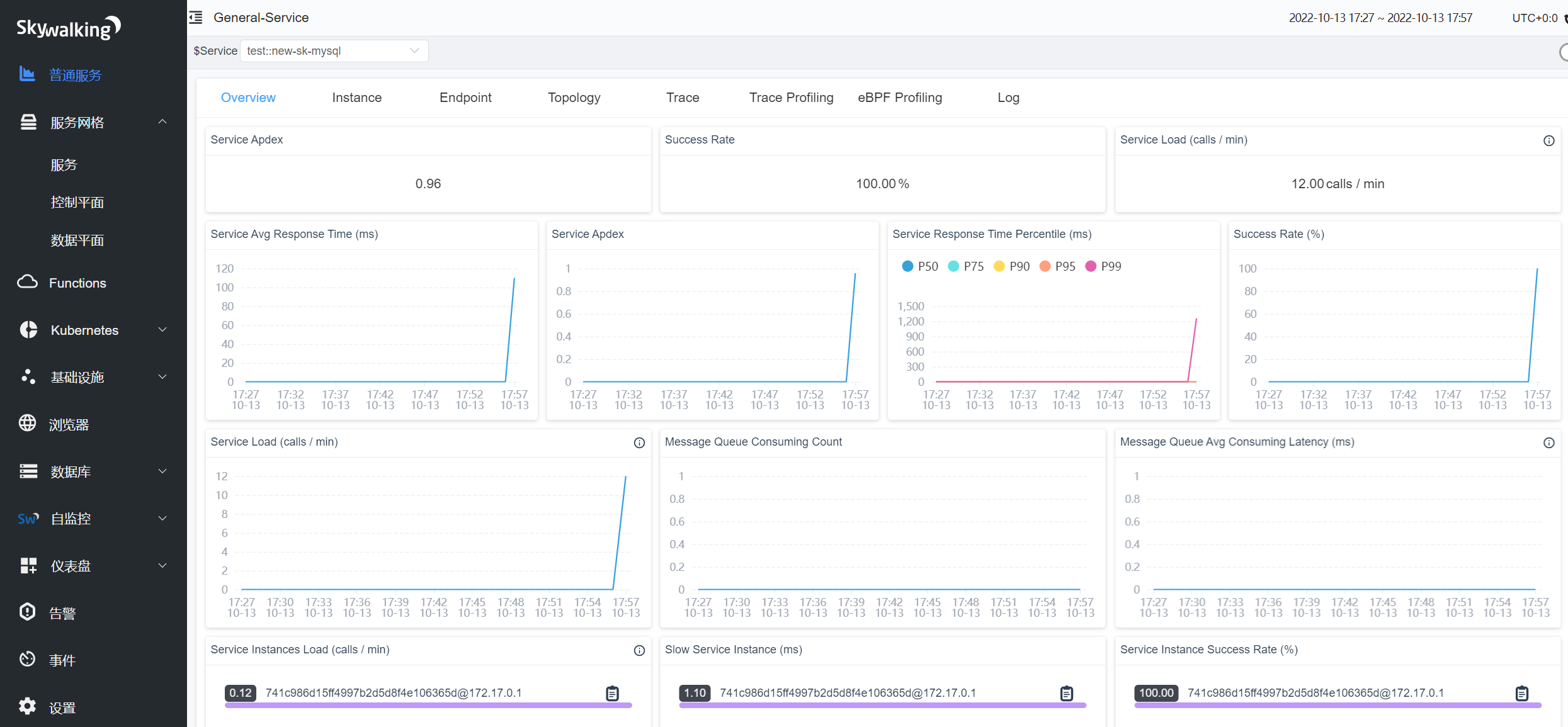
Task: Click the 事件 clock icon
Action: coord(27,659)
